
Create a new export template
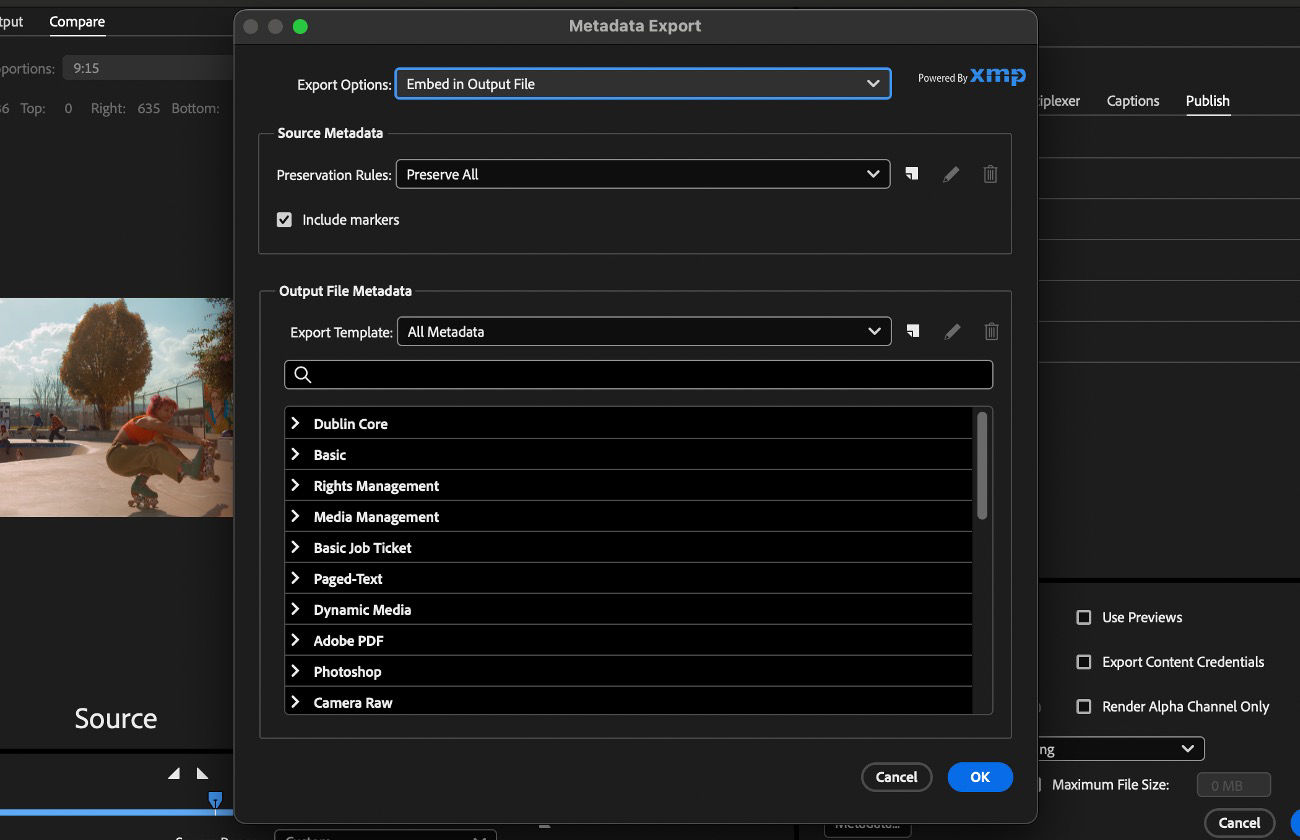click(911, 330)
